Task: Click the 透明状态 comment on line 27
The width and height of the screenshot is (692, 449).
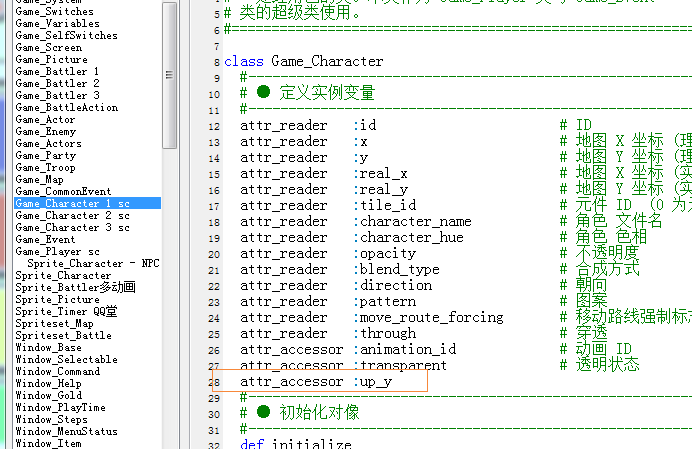Action: click(x=607, y=365)
